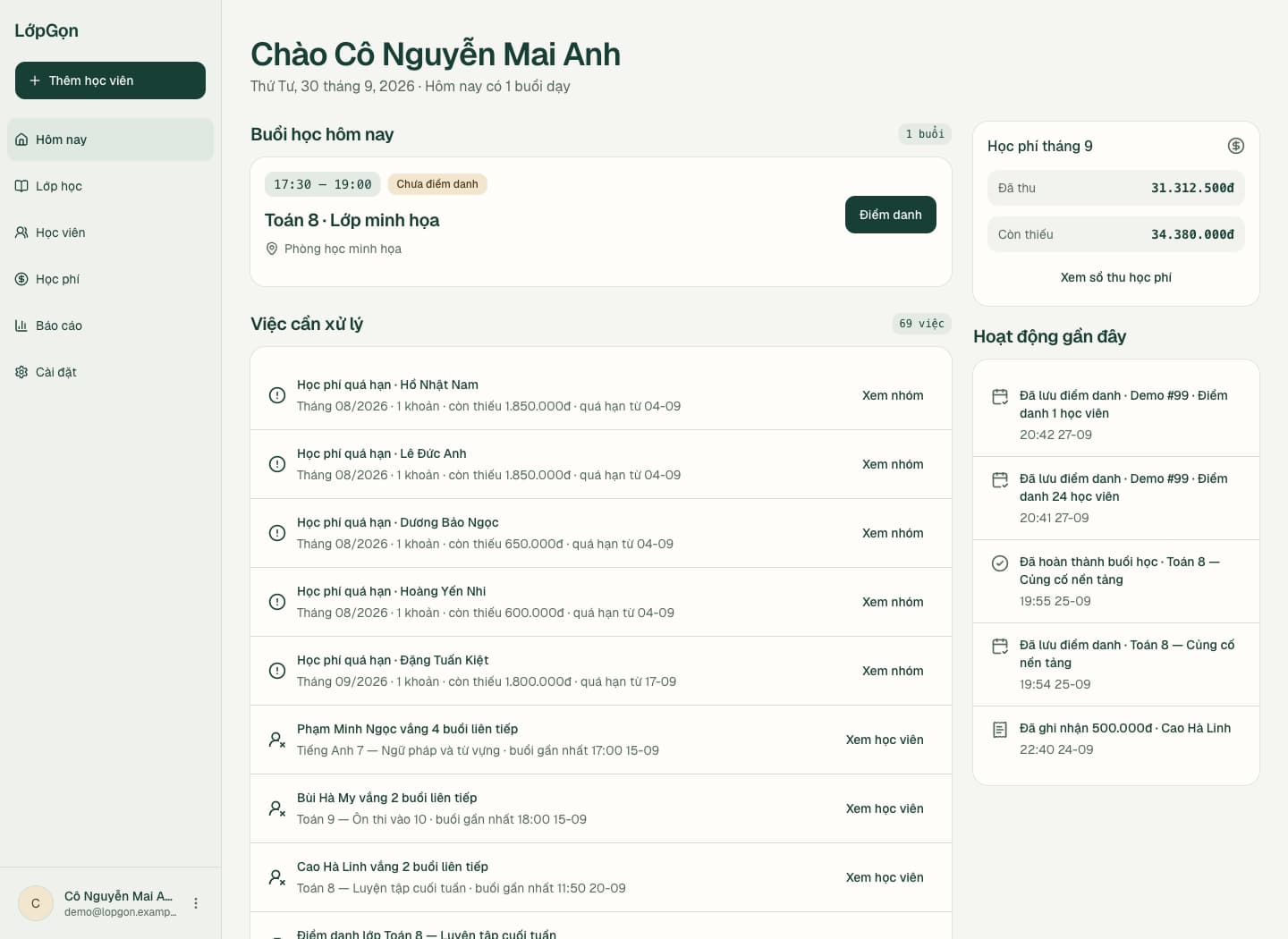Click the 17:30 – 19:00 time badge
This screenshot has height=939, width=1288.
tap(323, 184)
